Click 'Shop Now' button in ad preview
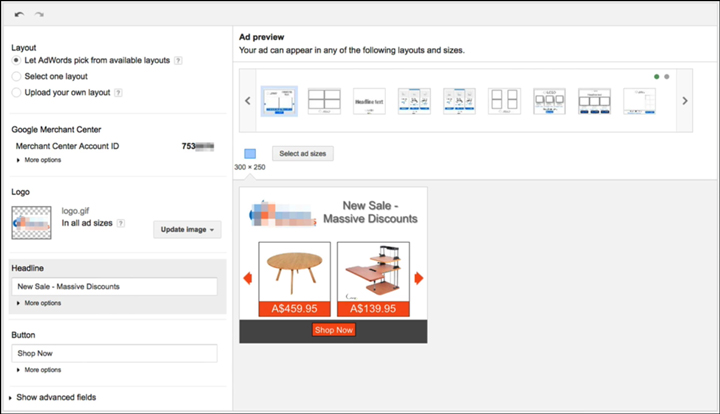720x414 pixels. 333,329
